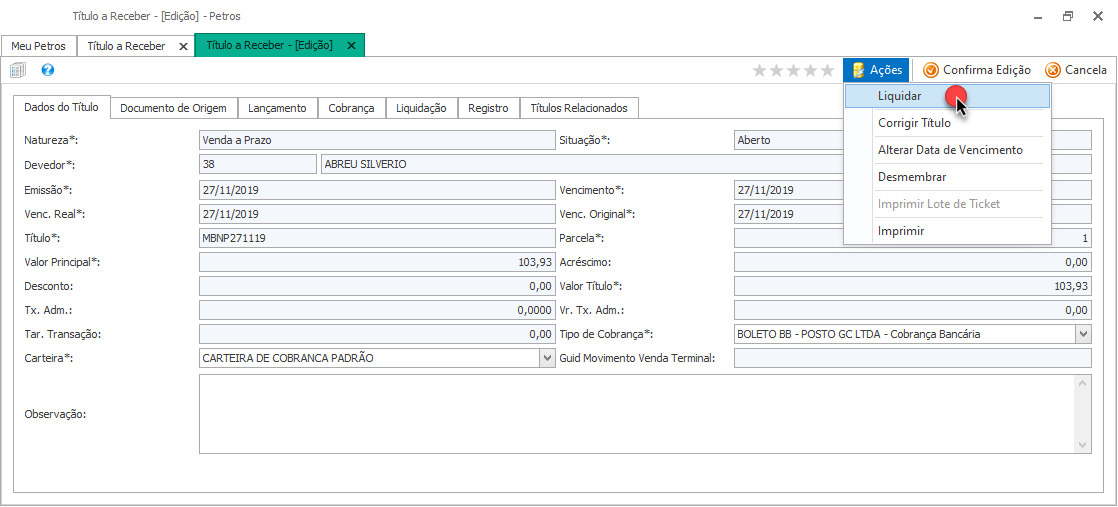1118x507 pixels.
Task: Expand the Carteira dropdown arrow
Action: point(548,358)
